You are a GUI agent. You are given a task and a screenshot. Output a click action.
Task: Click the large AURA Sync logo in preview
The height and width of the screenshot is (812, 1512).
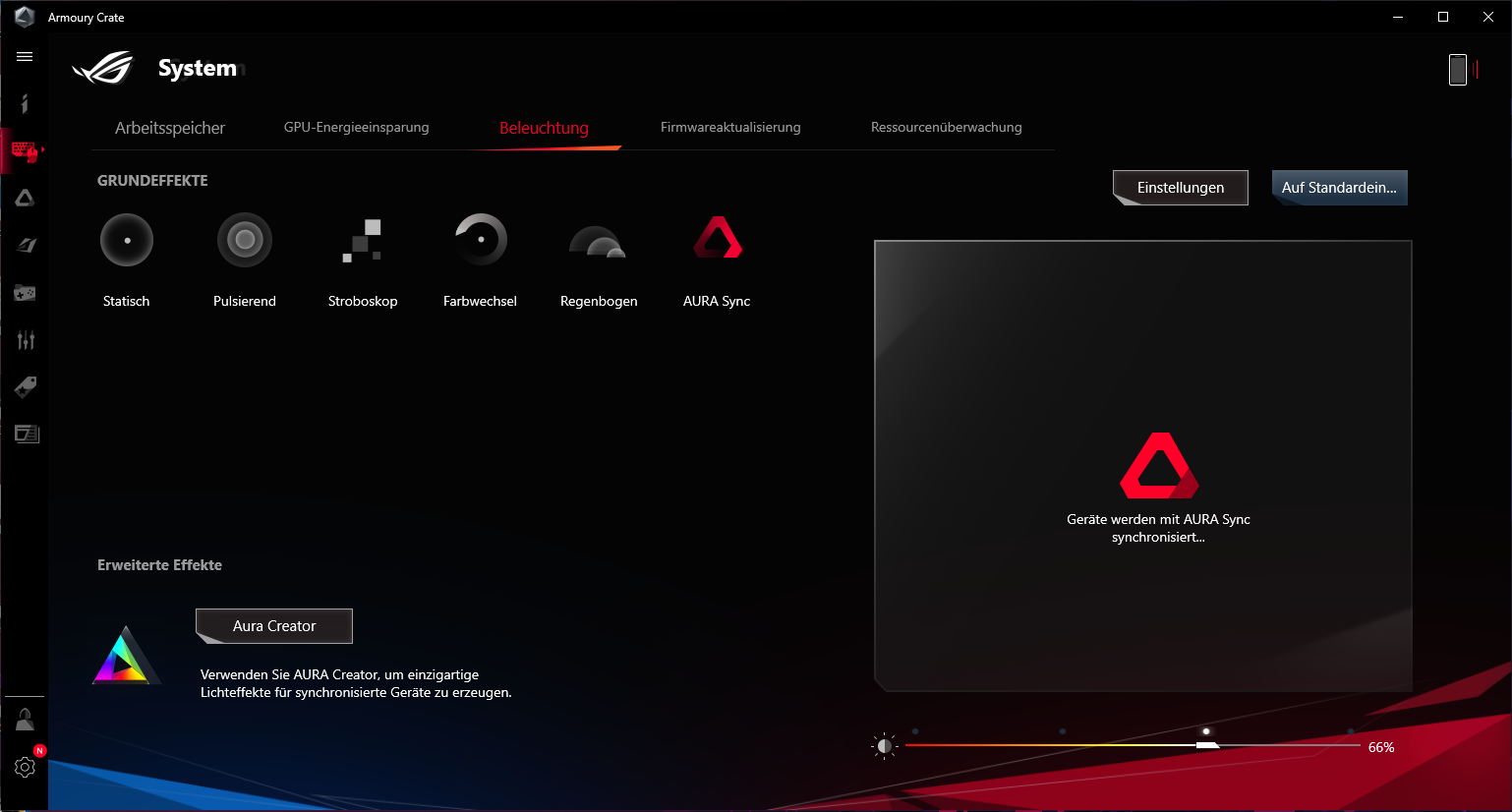1160,465
